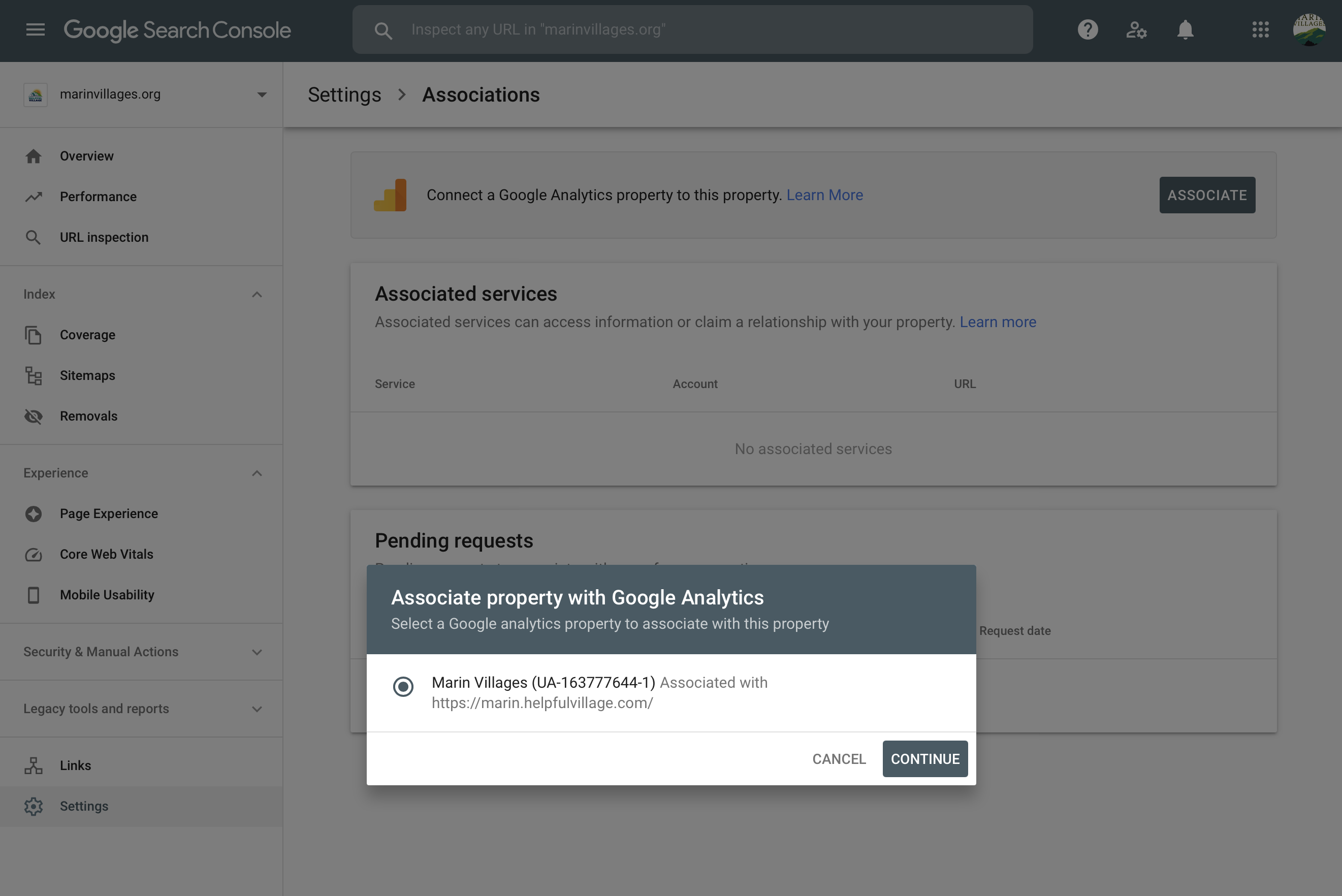1342x896 pixels.
Task: Click the URL column header
Action: [x=965, y=384]
